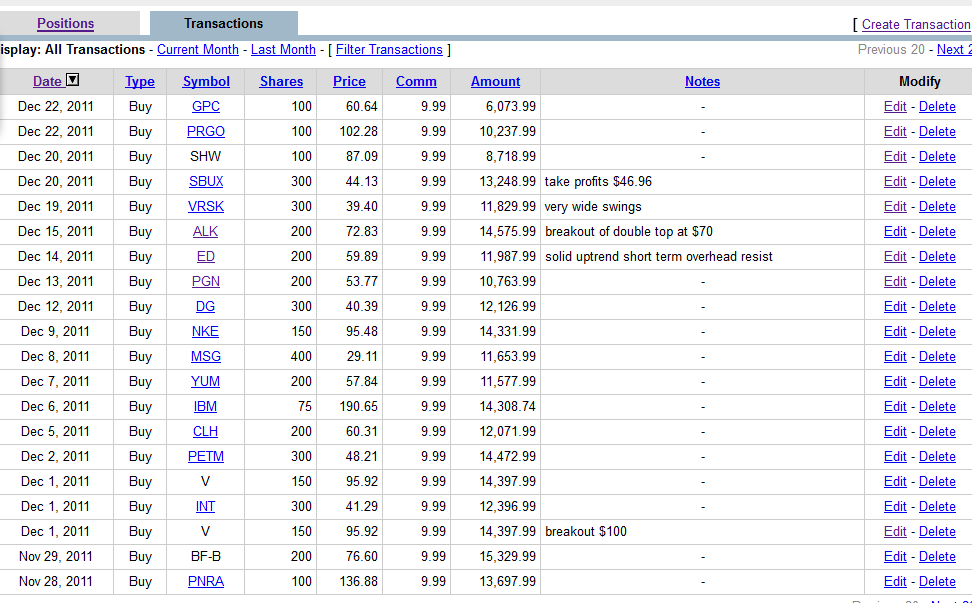Open IBM symbol link
972x603 pixels.
click(205, 407)
